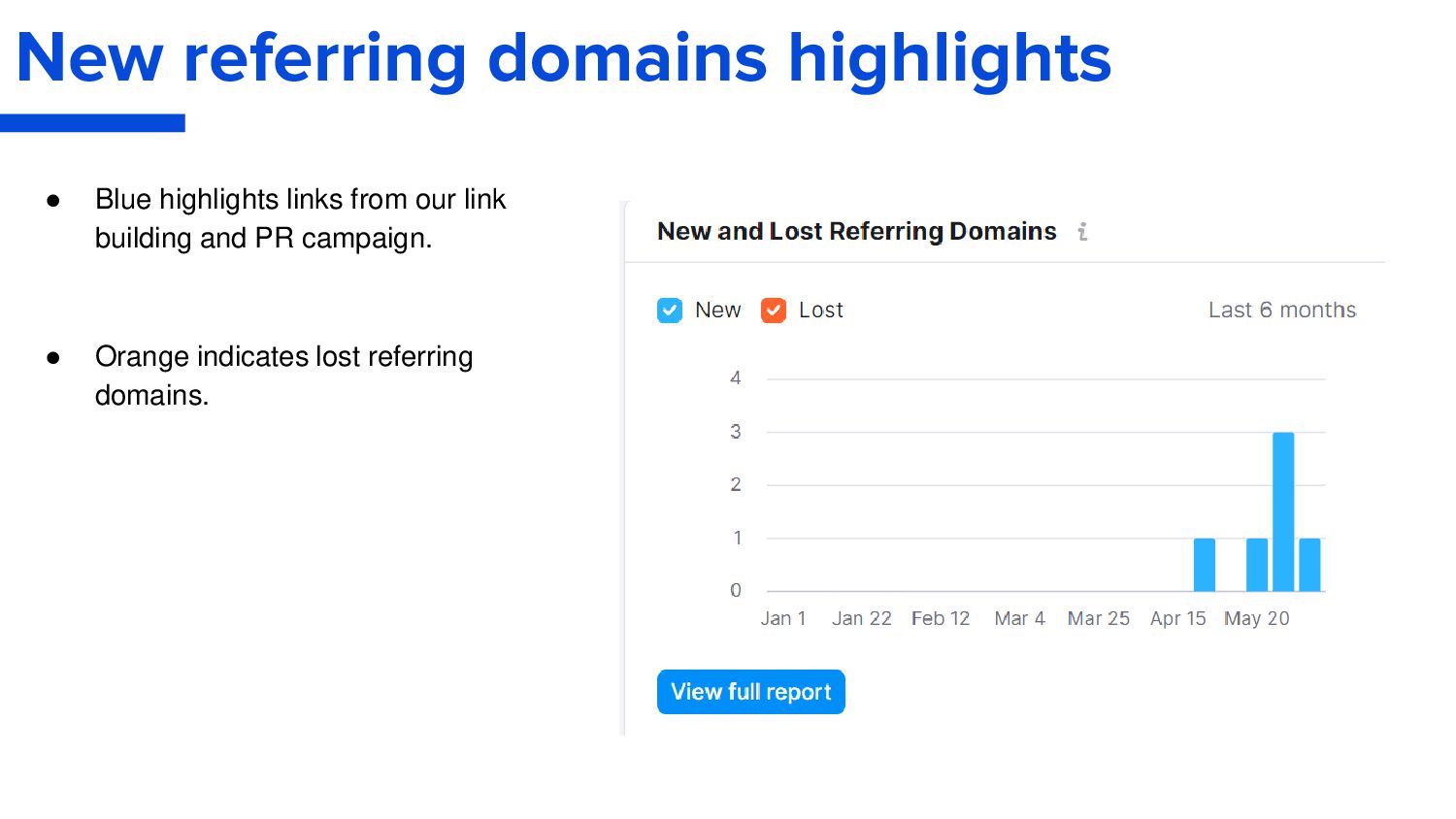
Task: Click the last blue bar on the right
Action: click(x=1310, y=565)
